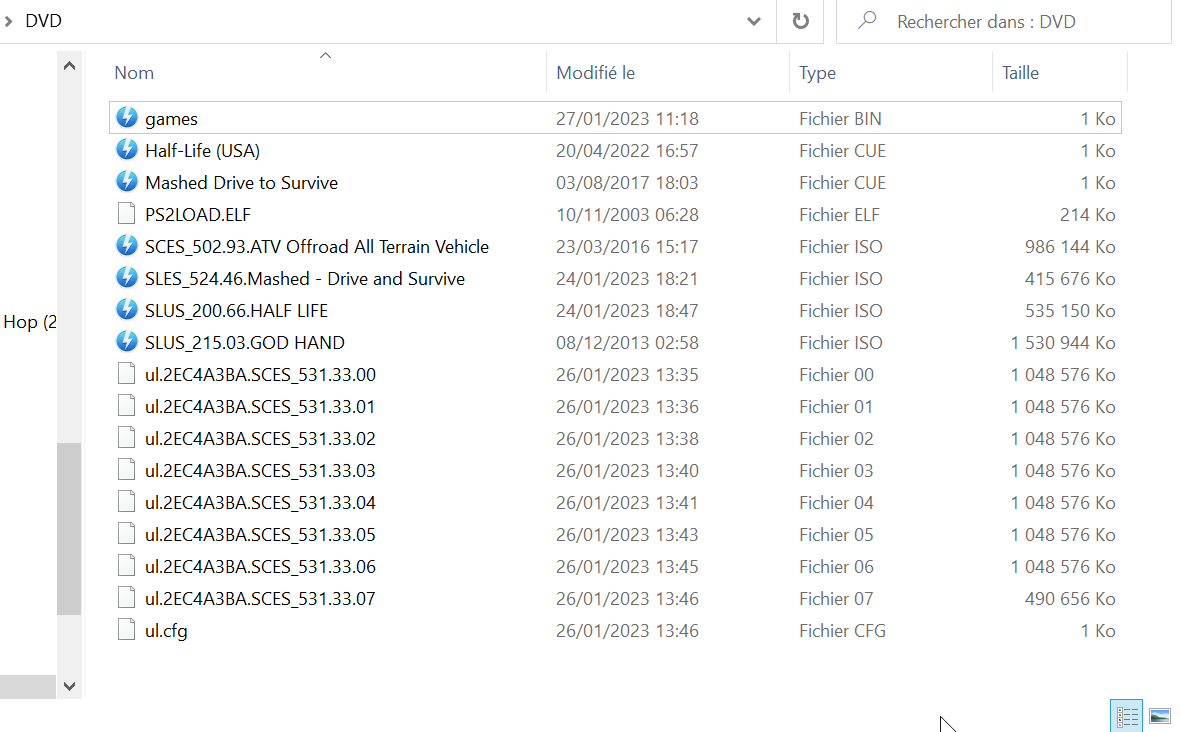Click the icon next to Mashed Drive to Survive
Image resolution: width=1181 pixels, height=732 pixels.
click(x=127, y=181)
